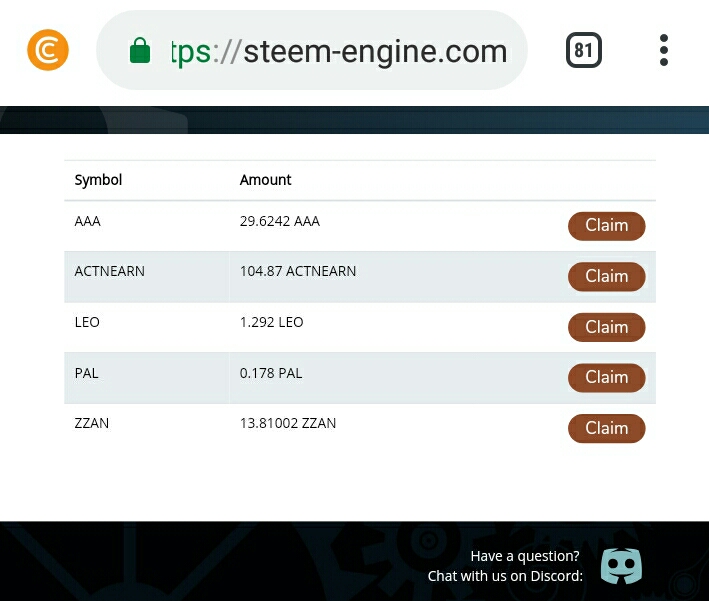The height and width of the screenshot is (601, 709).
Task: Tap the orange browser home icon
Action: pyautogui.click(x=48, y=50)
